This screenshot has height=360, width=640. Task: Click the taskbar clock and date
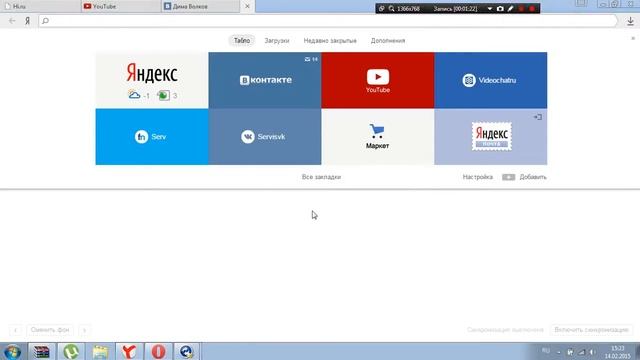[618, 352]
